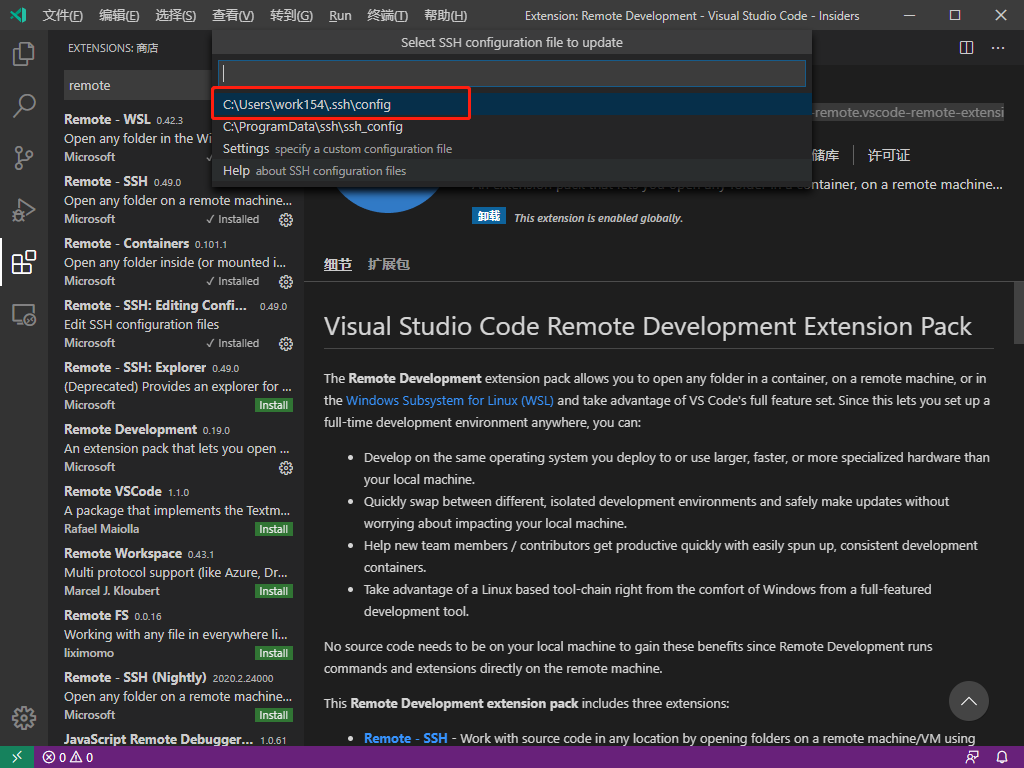Open manage gear for Remote Development extension
The width and height of the screenshot is (1024, 768).
point(286,468)
